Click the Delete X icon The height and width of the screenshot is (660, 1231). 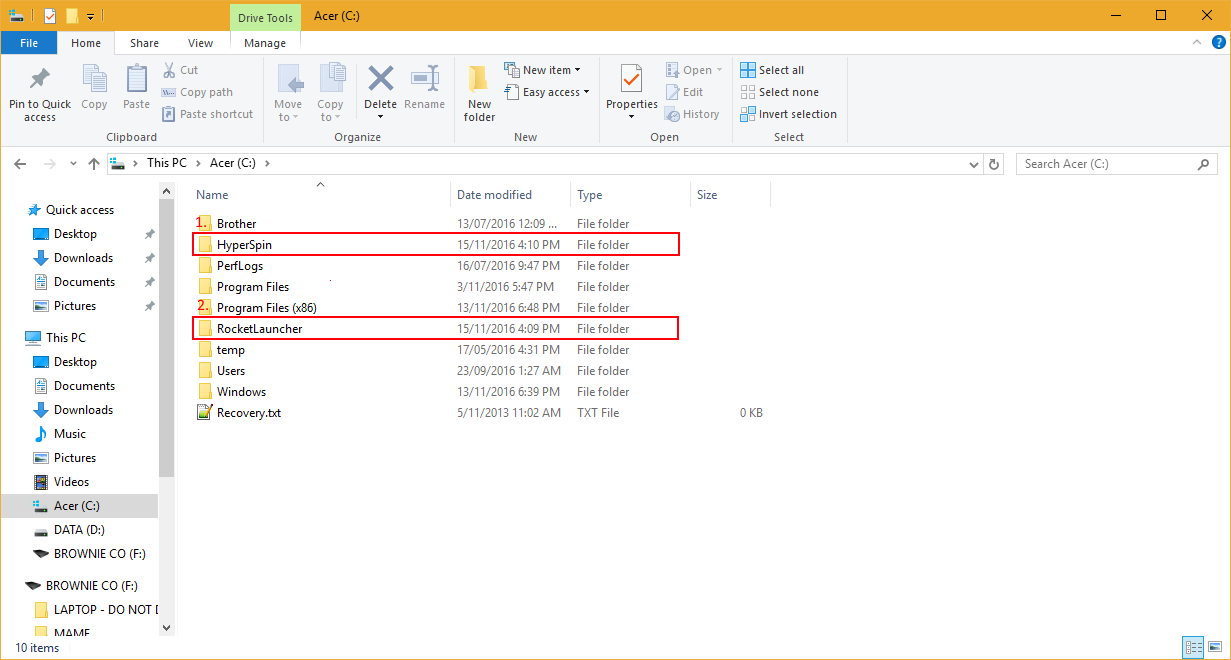pos(380,79)
